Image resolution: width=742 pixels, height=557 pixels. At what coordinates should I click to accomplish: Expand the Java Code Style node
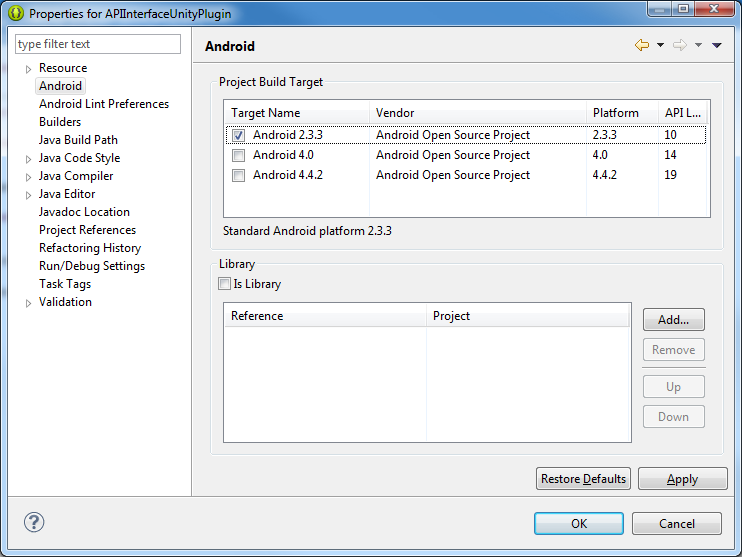tap(28, 159)
